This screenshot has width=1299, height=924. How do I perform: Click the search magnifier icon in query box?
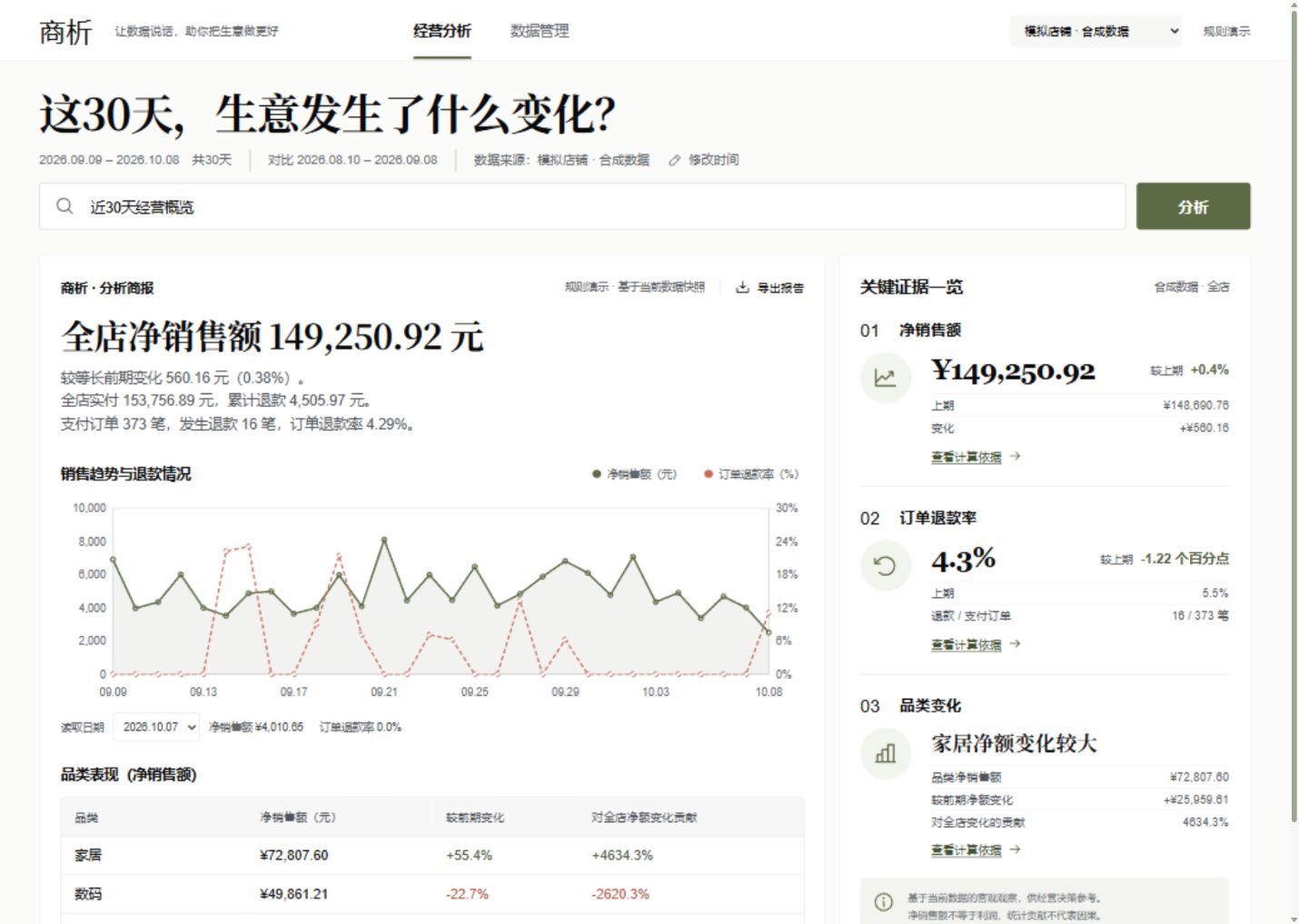pyautogui.click(x=64, y=206)
